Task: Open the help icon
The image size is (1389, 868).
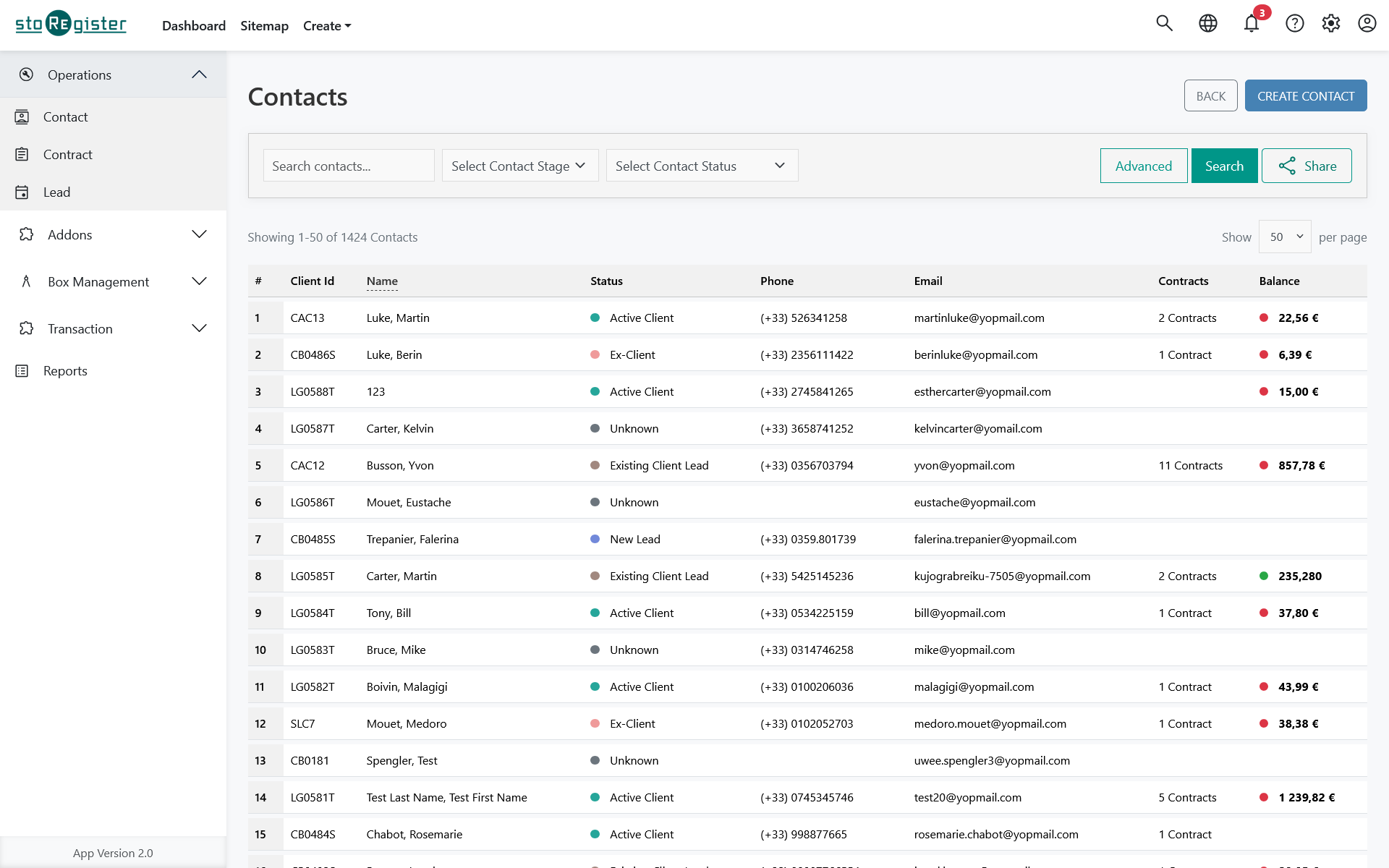Action: point(1295,23)
